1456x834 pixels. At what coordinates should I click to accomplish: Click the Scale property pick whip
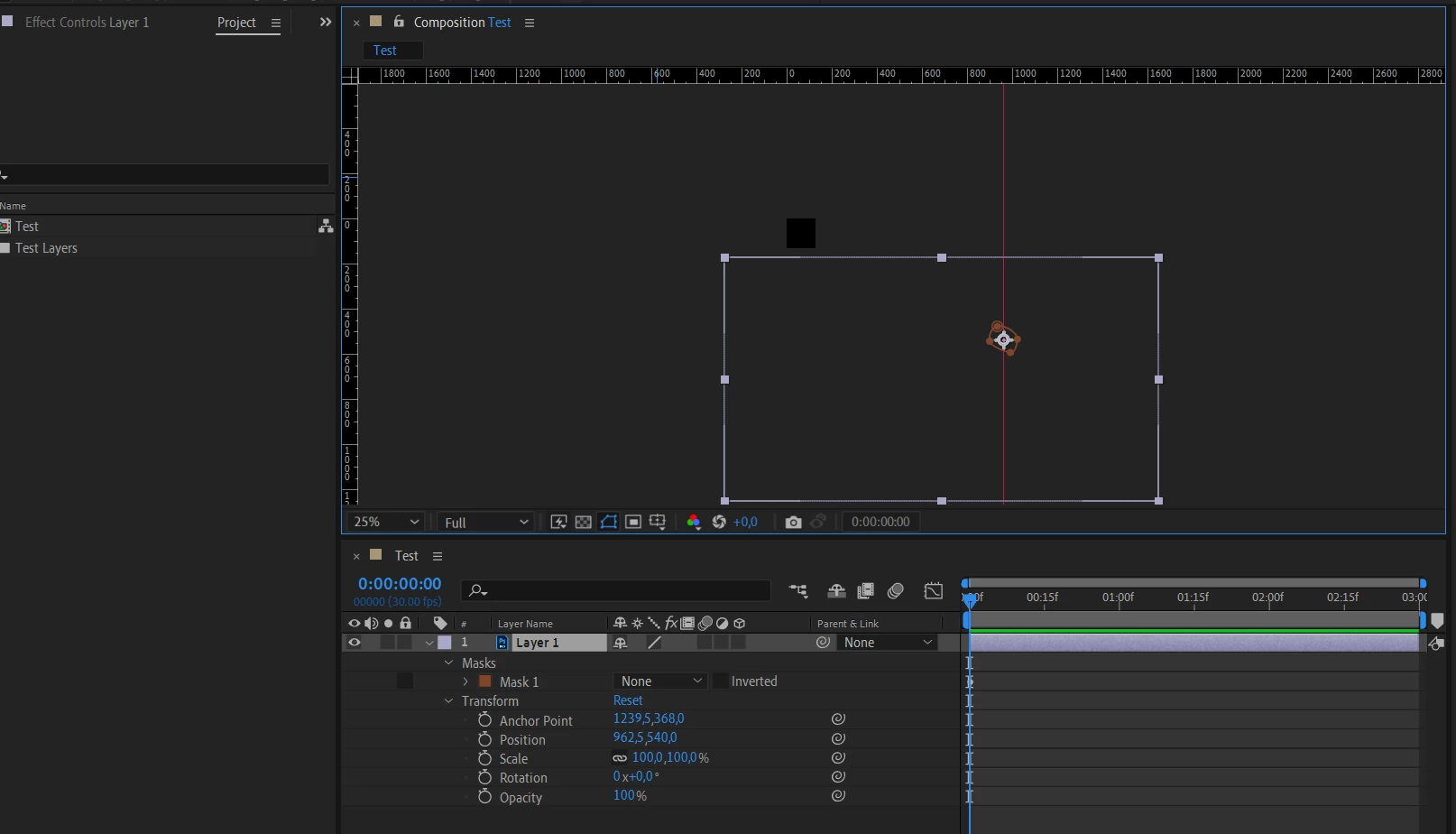(838, 758)
